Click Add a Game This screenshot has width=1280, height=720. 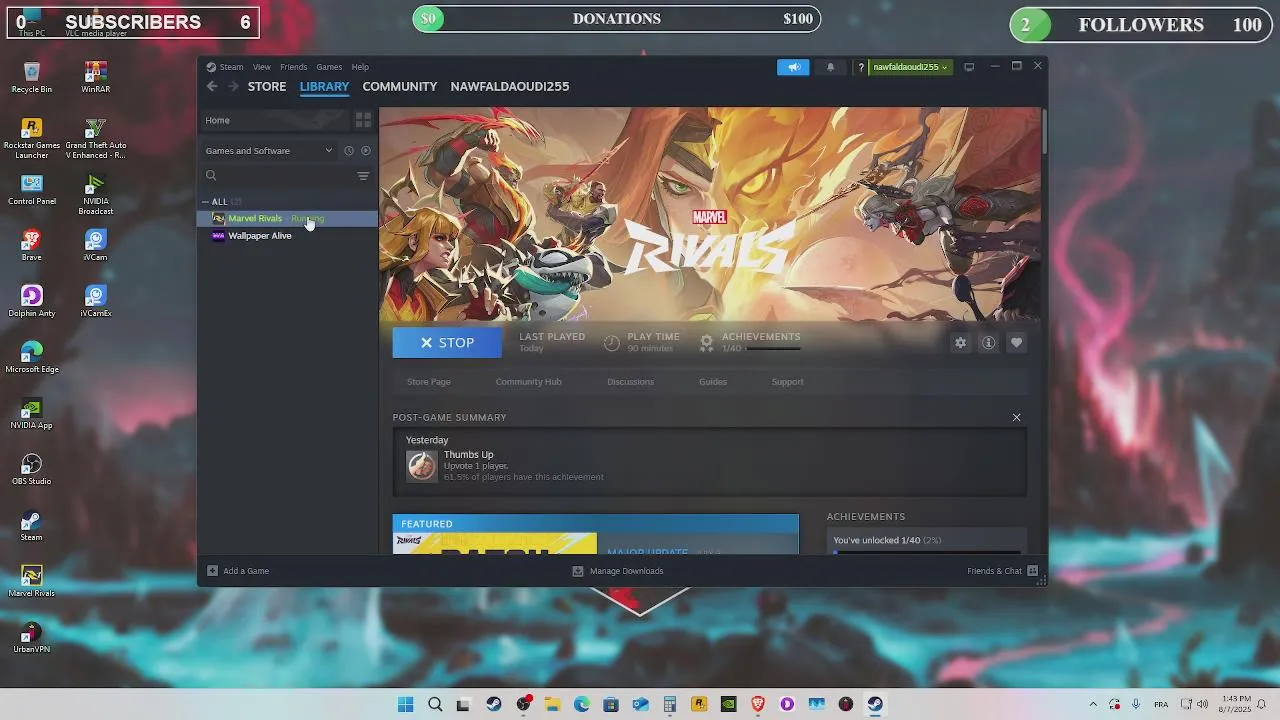[238, 571]
